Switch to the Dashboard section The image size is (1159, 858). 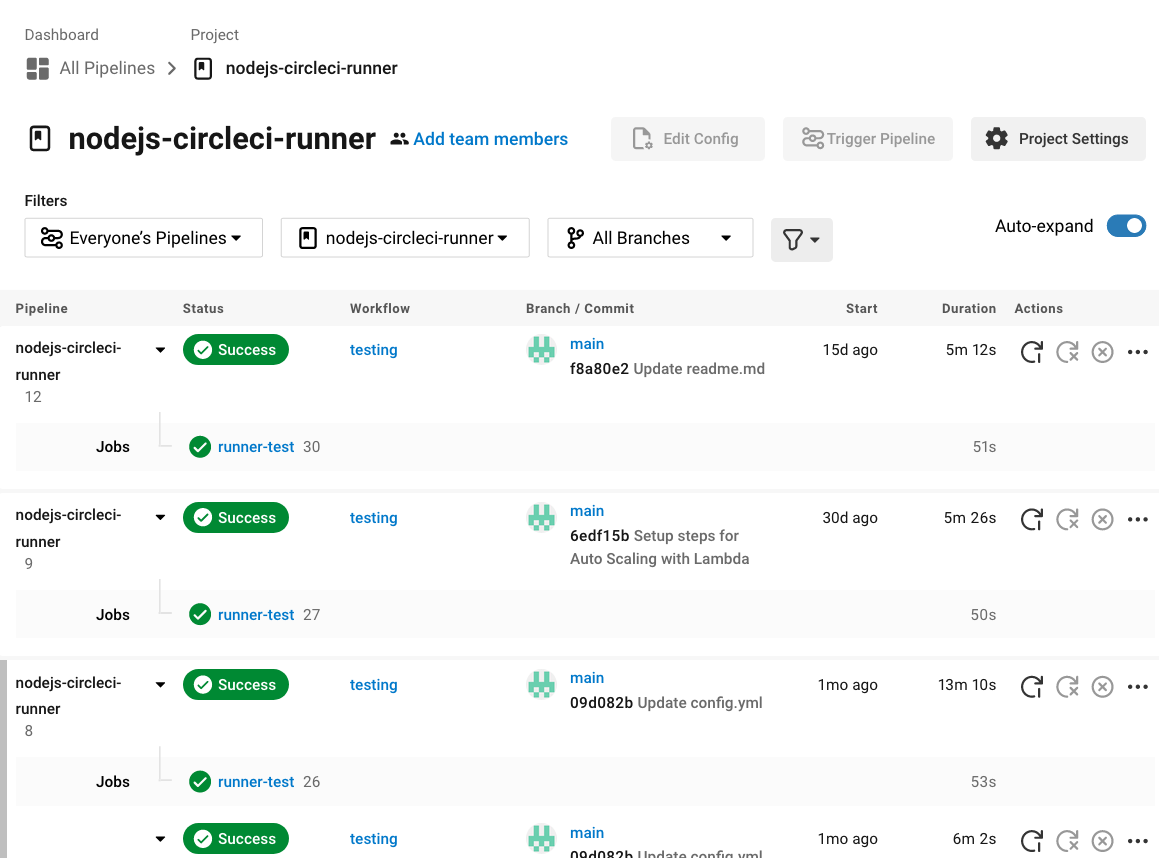click(61, 34)
